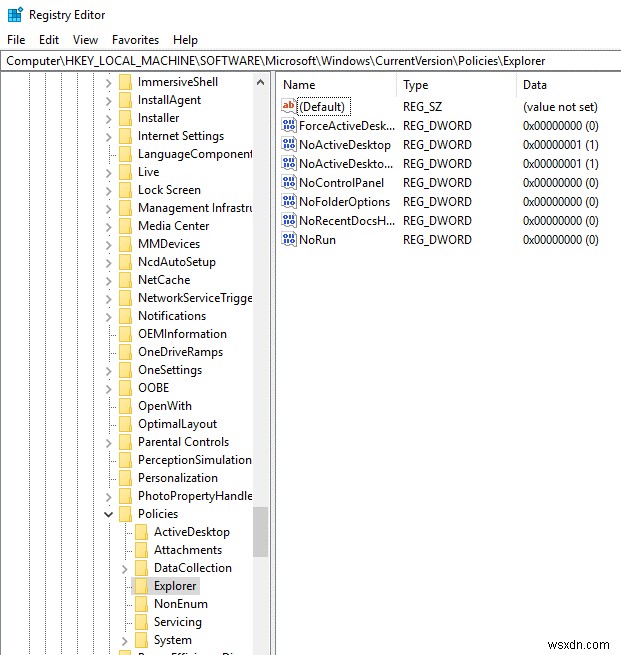Select the NetworkServiceTrigge key
The height and width of the screenshot is (655, 621).
point(195,297)
